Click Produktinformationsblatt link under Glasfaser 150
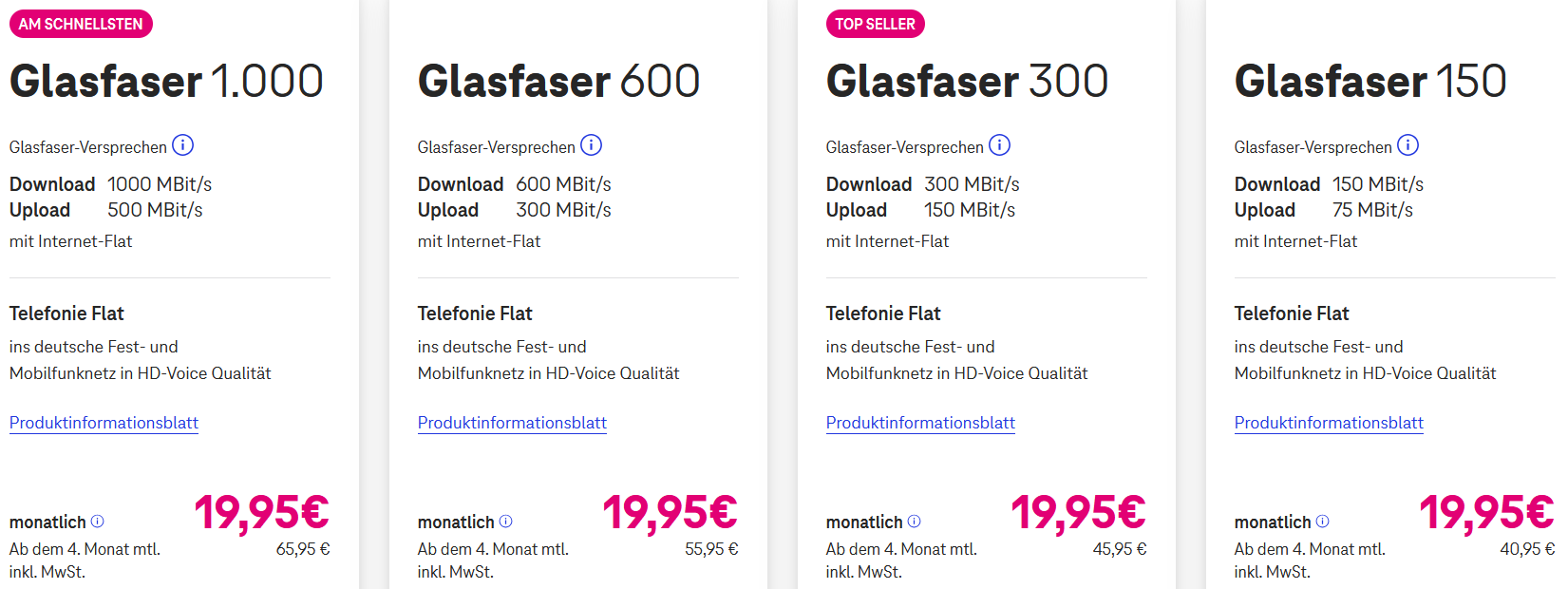Viewport: 1568px width, 589px height. (1330, 423)
